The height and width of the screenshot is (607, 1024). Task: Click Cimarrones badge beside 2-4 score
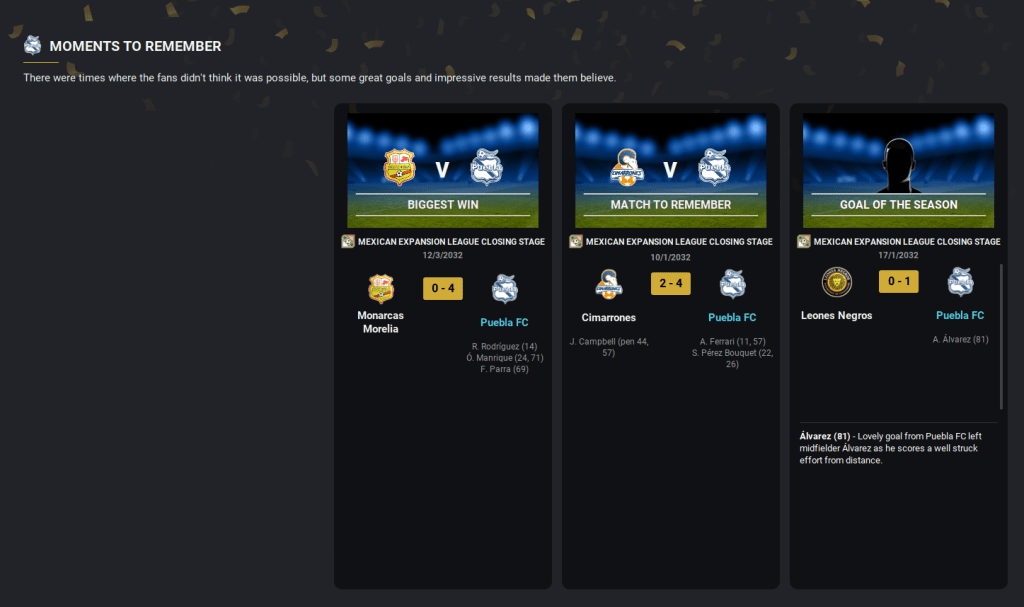pos(609,284)
